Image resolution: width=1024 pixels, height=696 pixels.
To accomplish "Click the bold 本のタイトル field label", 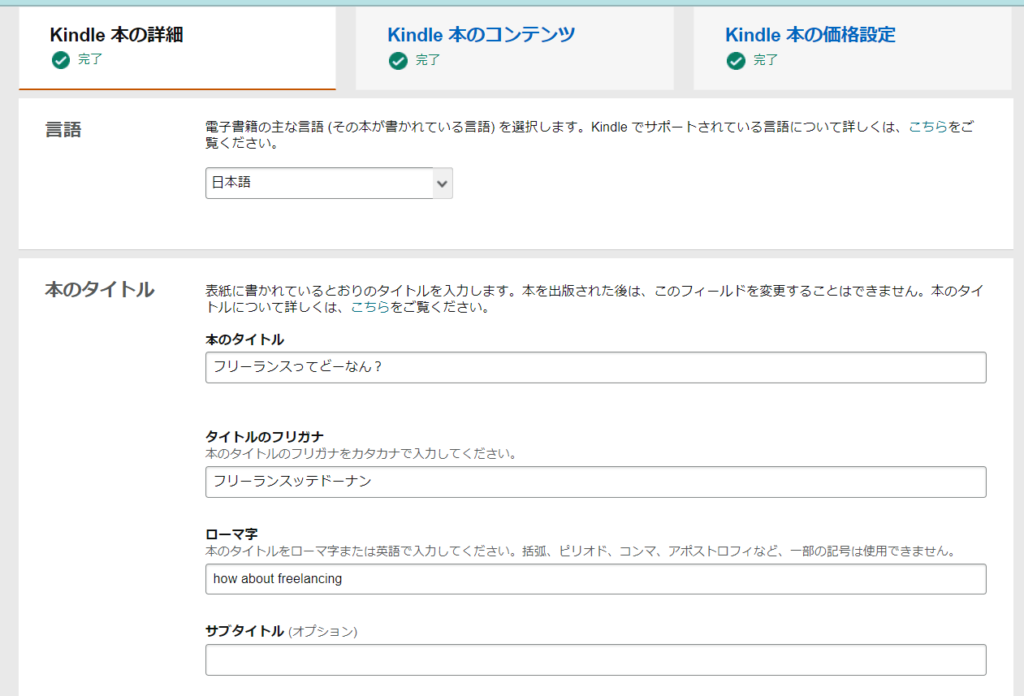I will (244, 340).
